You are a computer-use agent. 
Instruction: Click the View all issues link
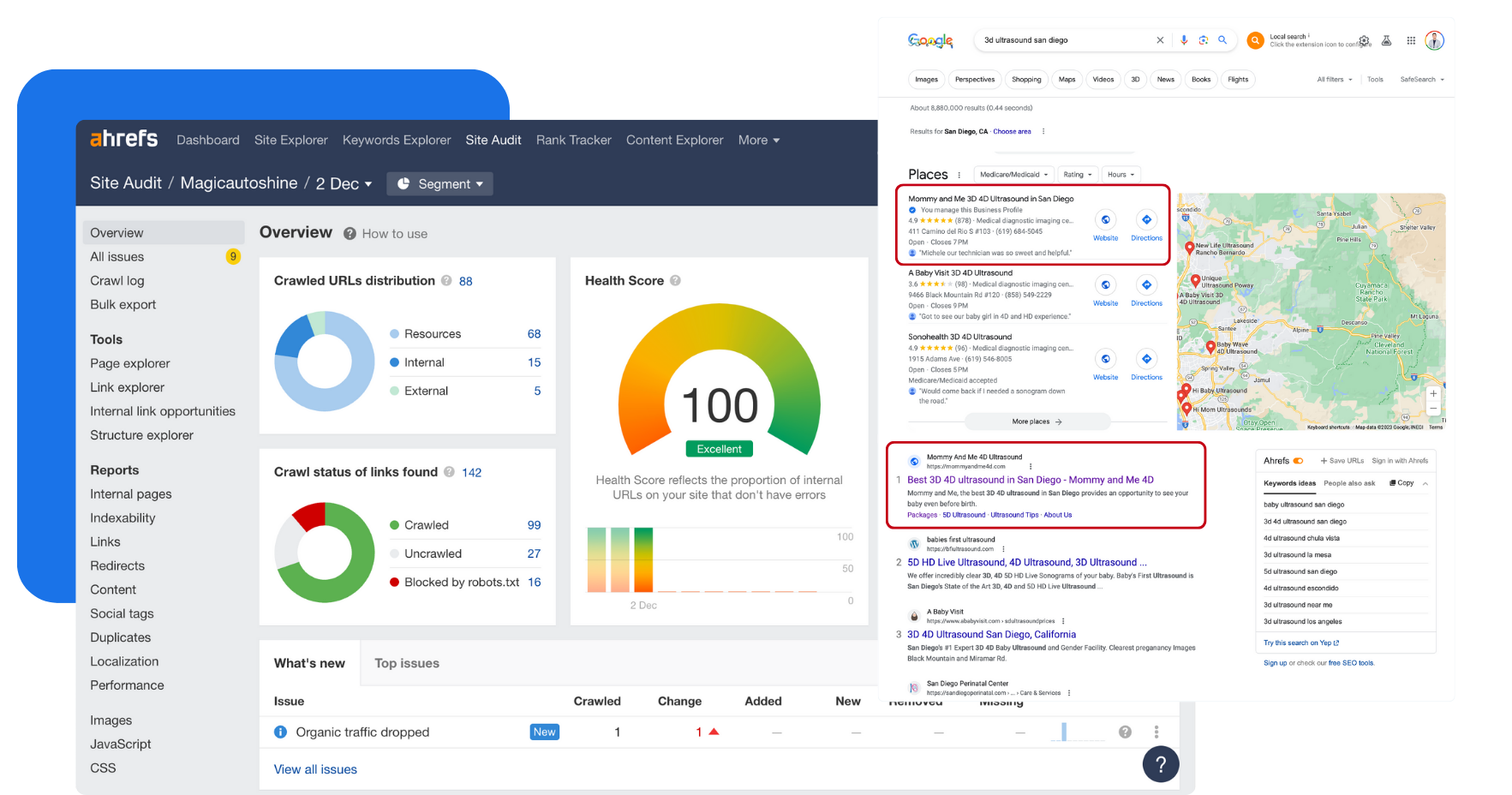[315, 769]
